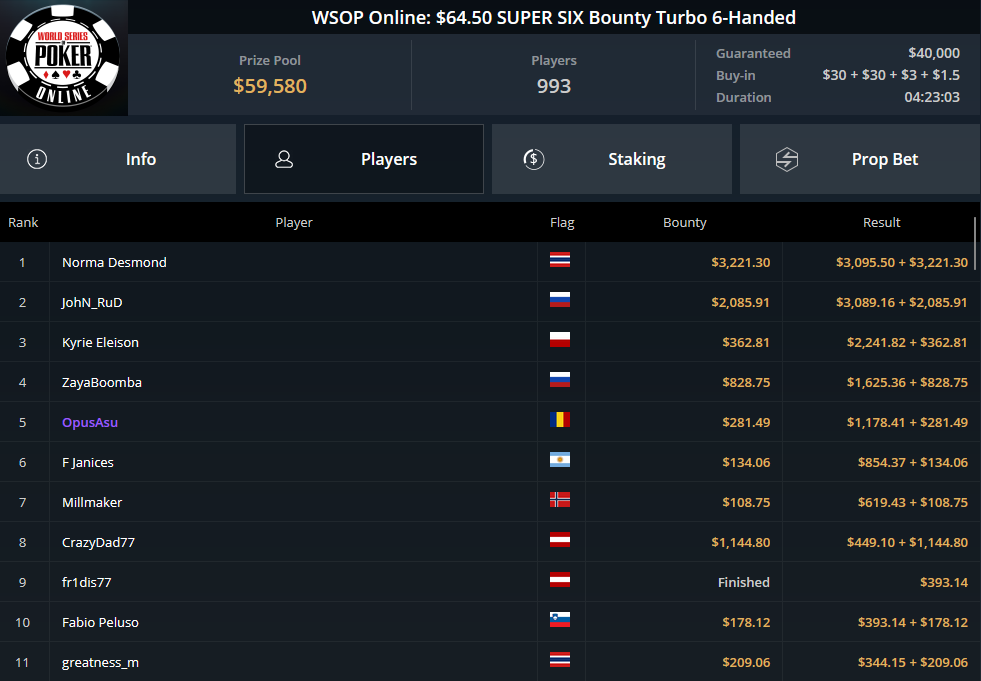This screenshot has height=681, width=981.
Task: Click the Prop Bet hexagon icon
Action: point(786,159)
